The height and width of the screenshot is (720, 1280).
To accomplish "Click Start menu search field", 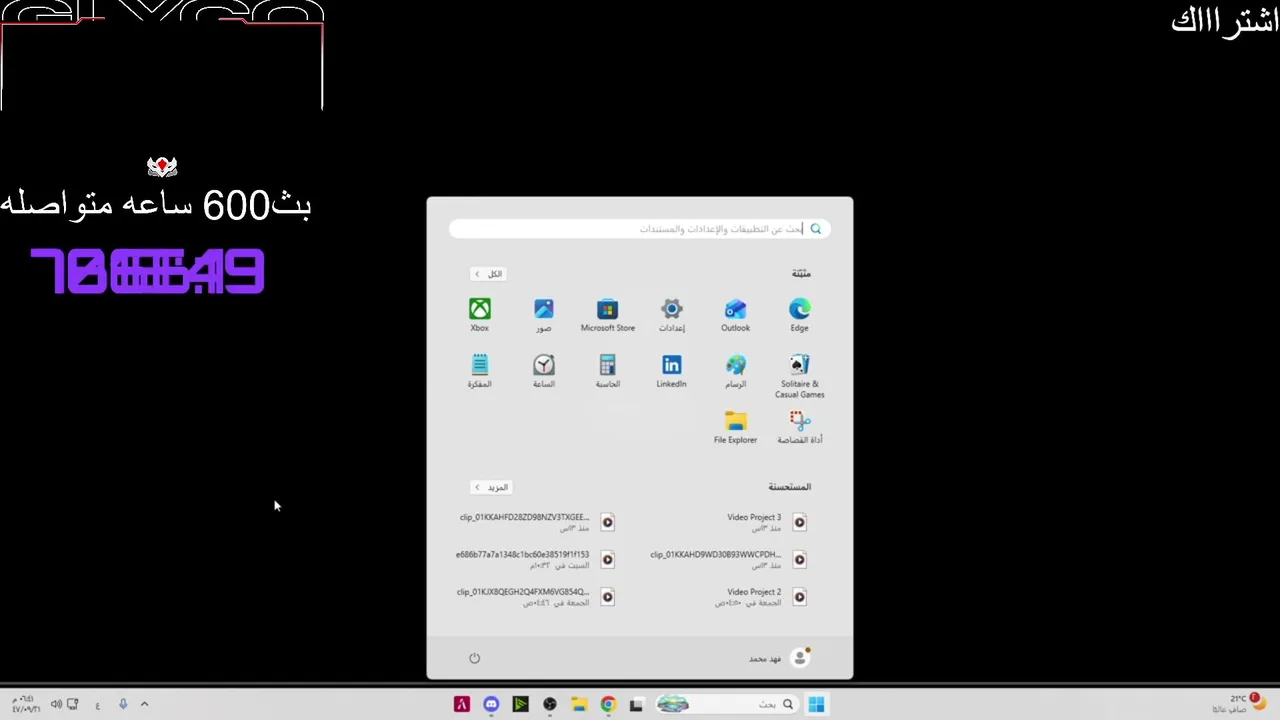I will point(640,229).
